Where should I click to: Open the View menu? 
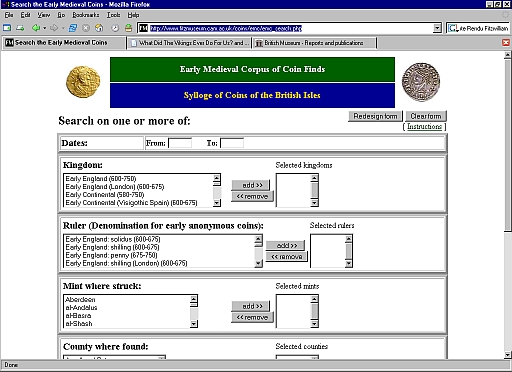[x=43, y=15]
